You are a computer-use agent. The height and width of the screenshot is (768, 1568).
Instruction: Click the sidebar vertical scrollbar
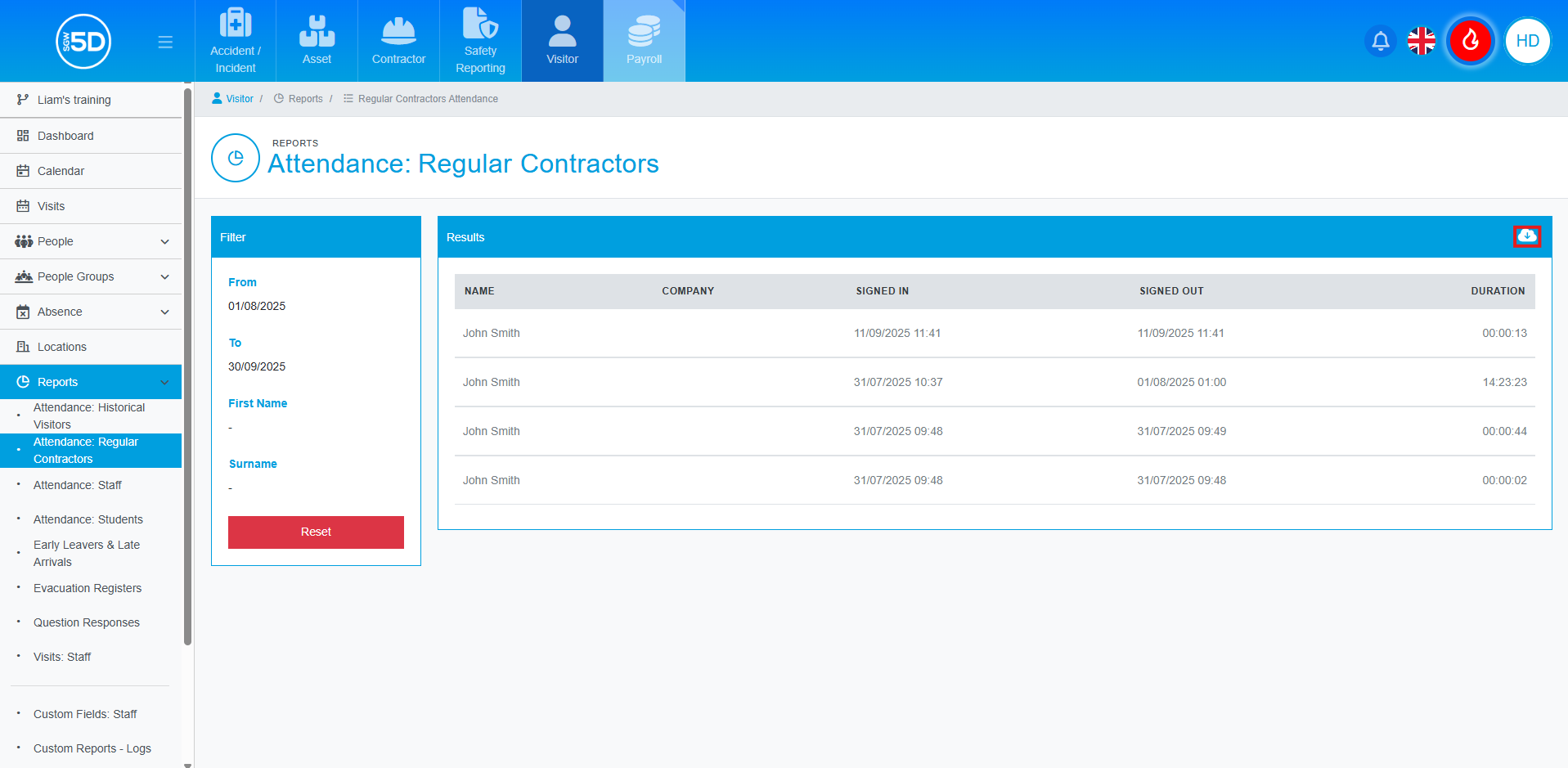tap(188, 366)
